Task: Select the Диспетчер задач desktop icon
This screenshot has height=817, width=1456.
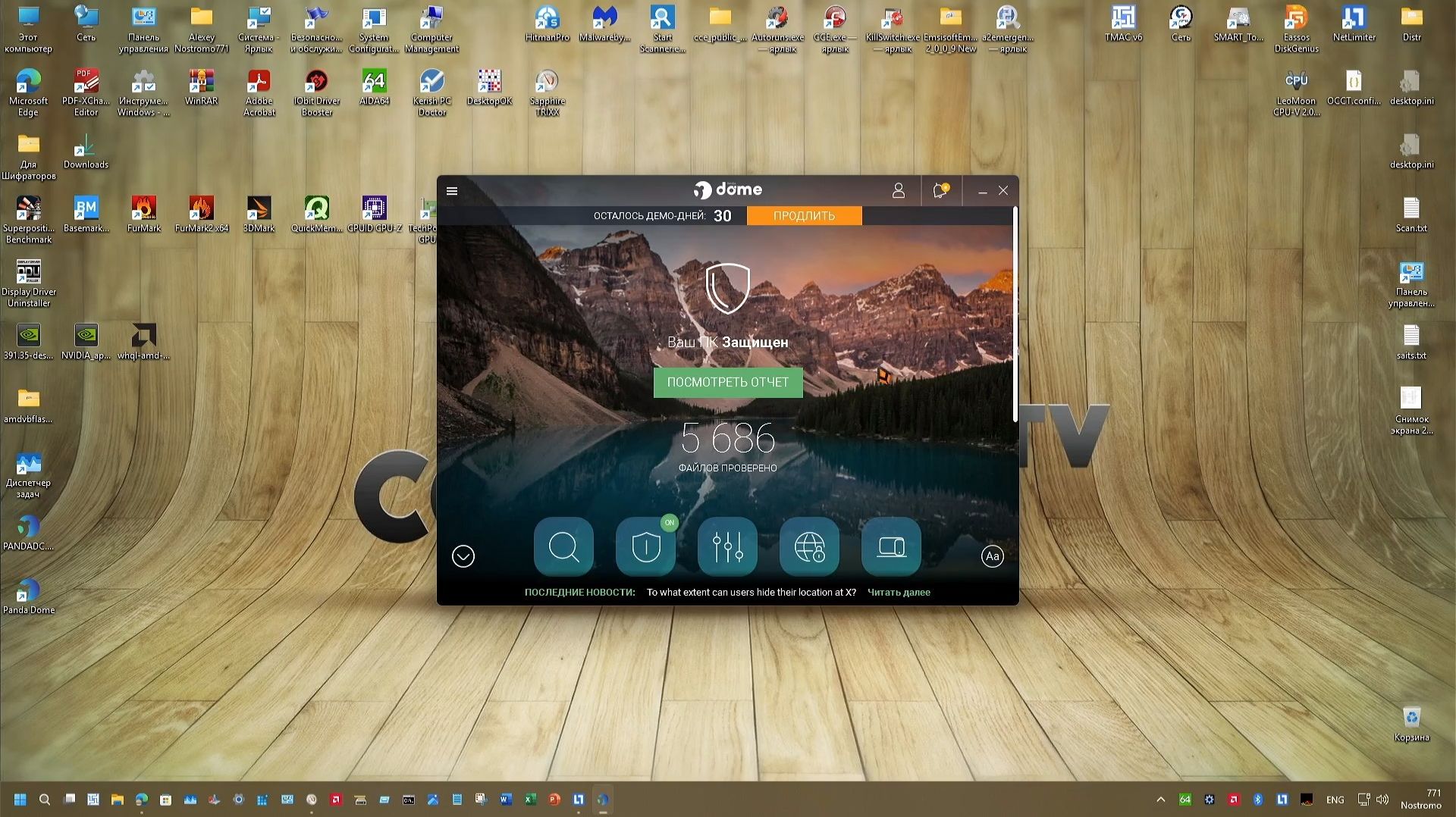Action: [x=28, y=474]
